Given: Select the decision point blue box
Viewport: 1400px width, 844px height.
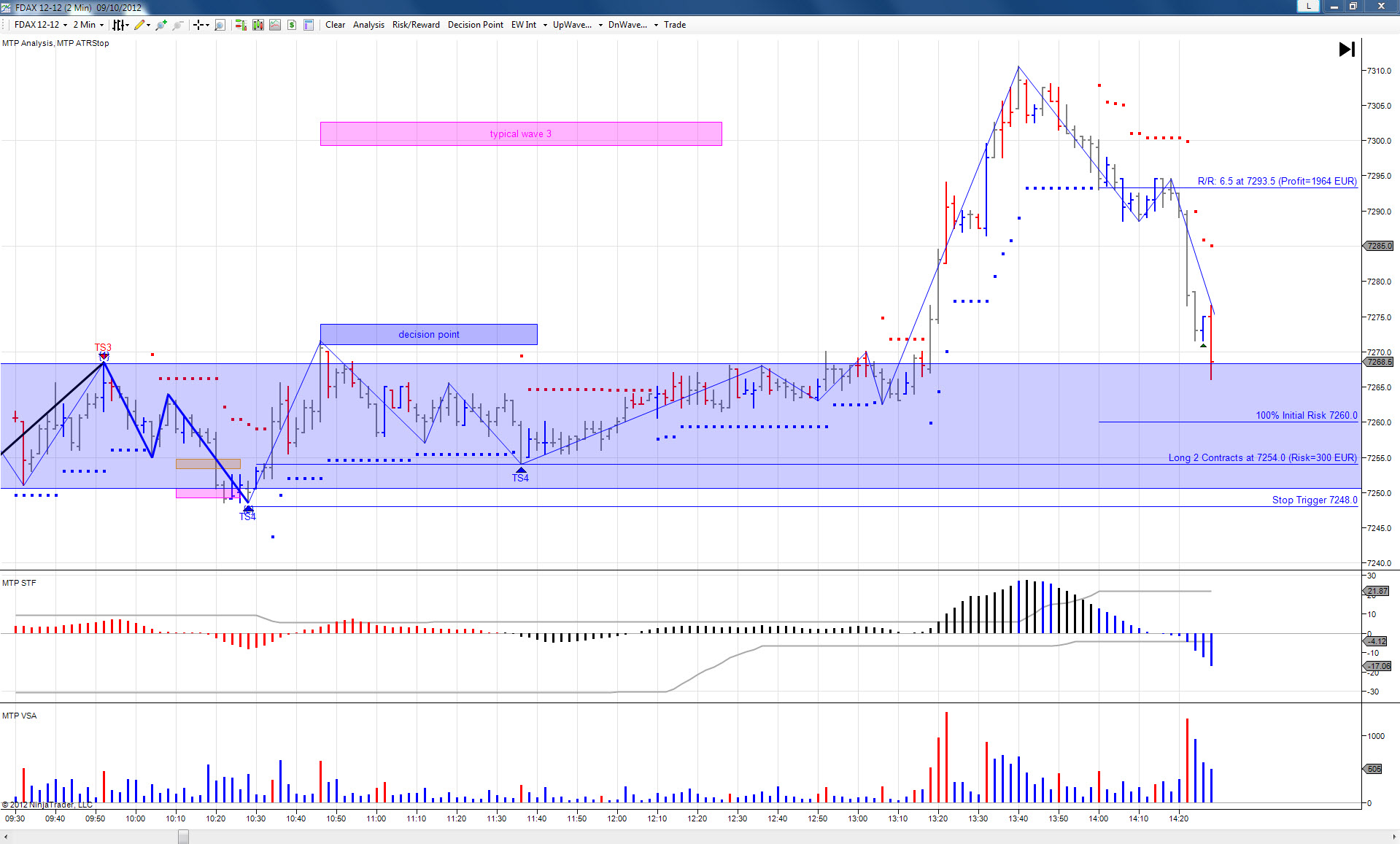Looking at the screenshot, I should pyautogui.click(x=429, y=334).
